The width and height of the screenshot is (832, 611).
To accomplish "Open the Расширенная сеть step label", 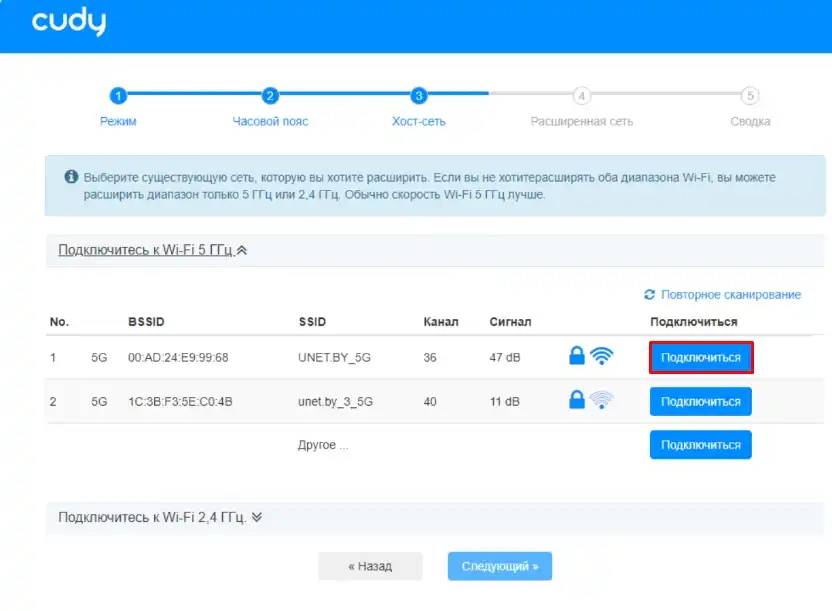I will [x=582, y=121].
